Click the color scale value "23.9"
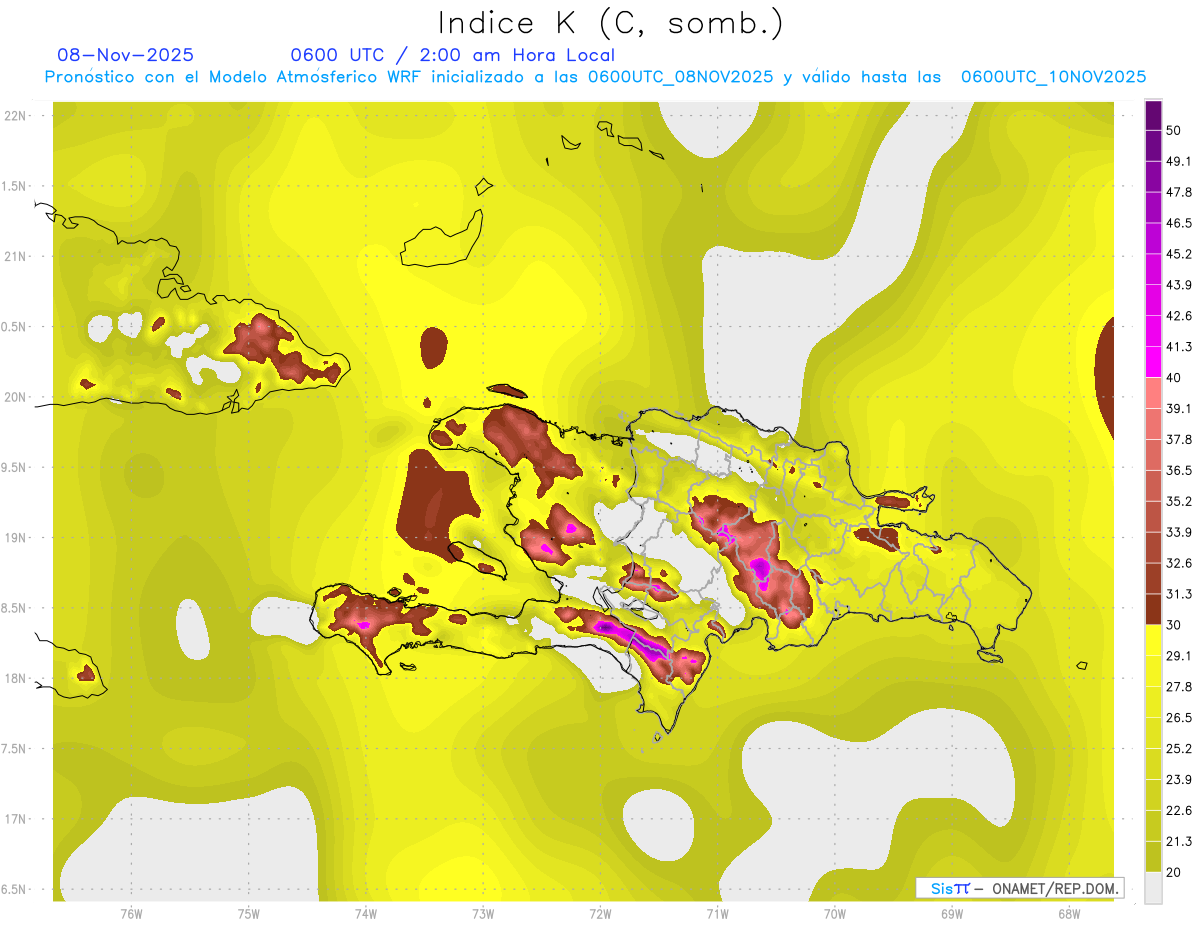Screen dimensions: 1200x927 pyautogui.click(x=1179, y=780)
